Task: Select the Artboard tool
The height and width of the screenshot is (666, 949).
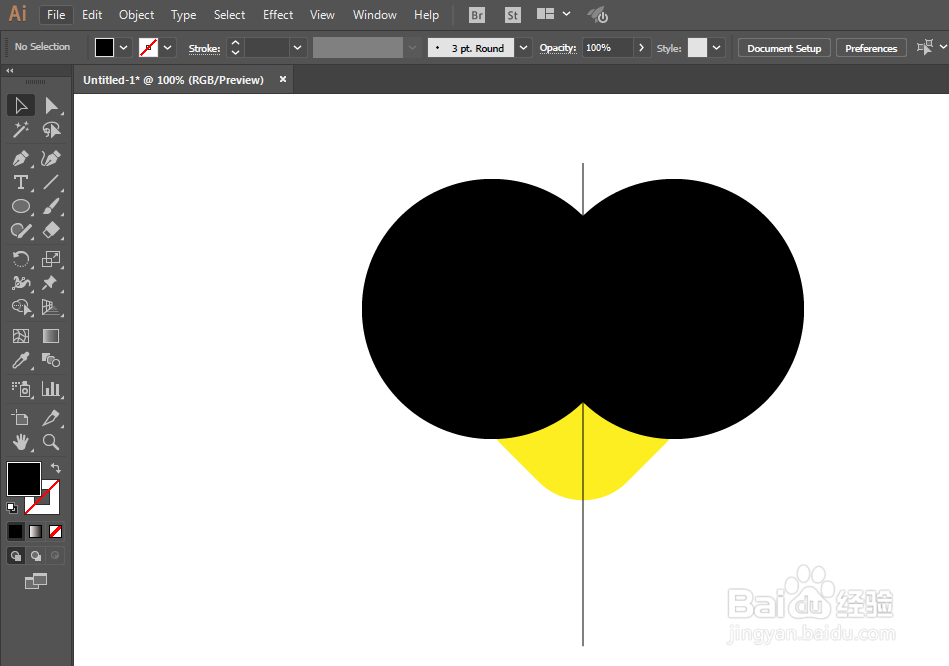Action: click(x=21, y=418)
